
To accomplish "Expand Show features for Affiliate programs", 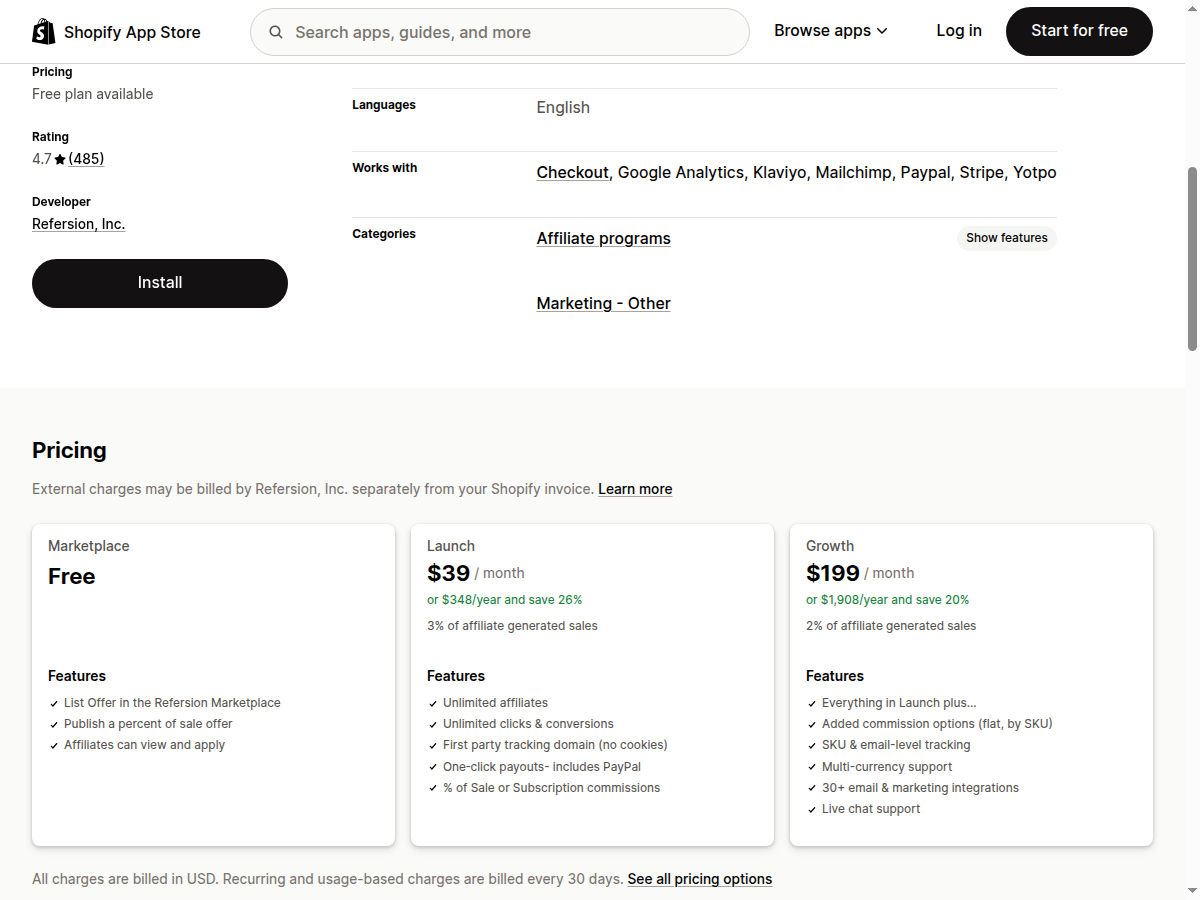I will click(x=1007, y=238).
